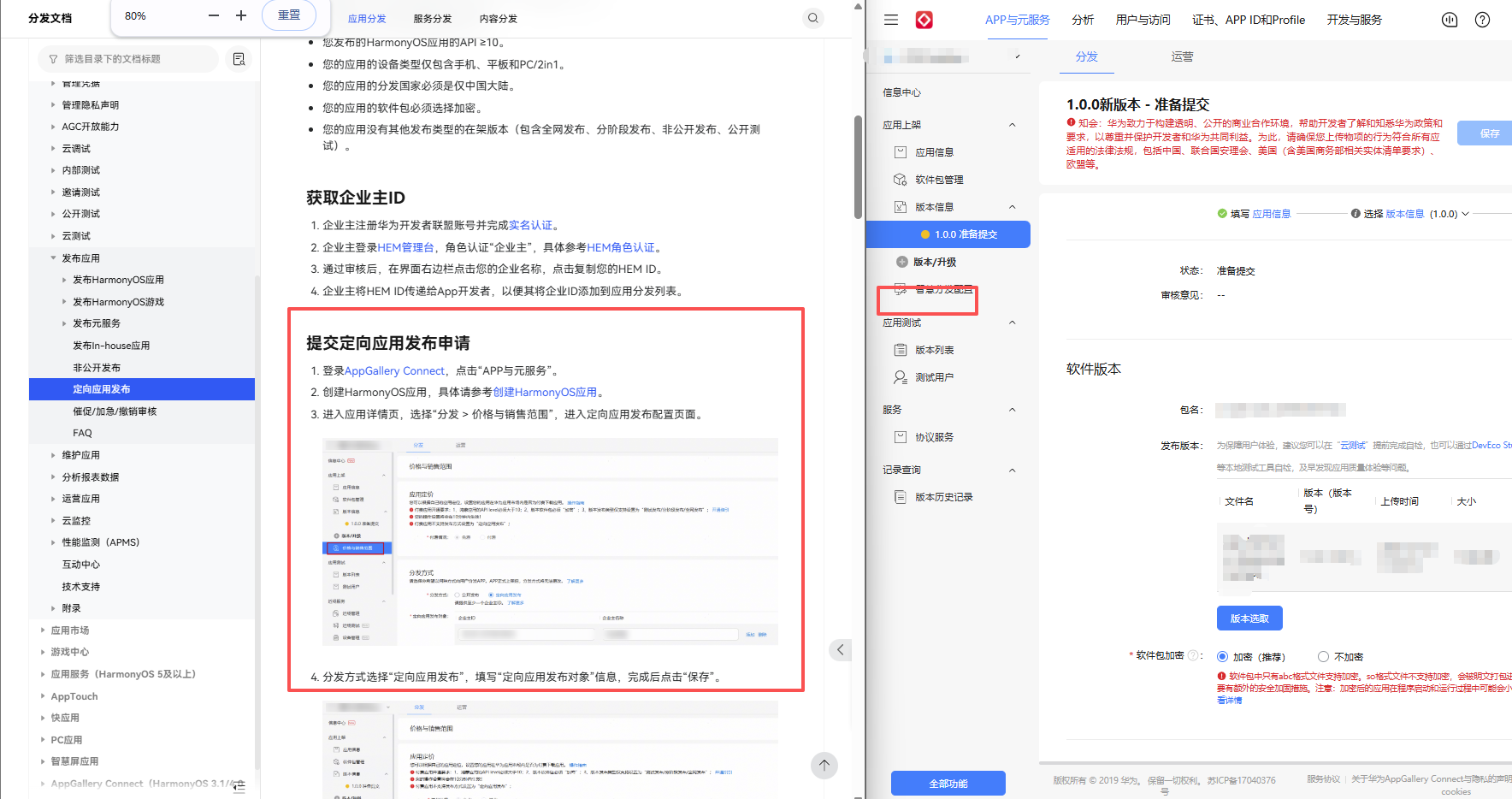Viewport: 1512px width, 799px height.
Task: Click the 重置 reset button
Action: coord(289,15)
